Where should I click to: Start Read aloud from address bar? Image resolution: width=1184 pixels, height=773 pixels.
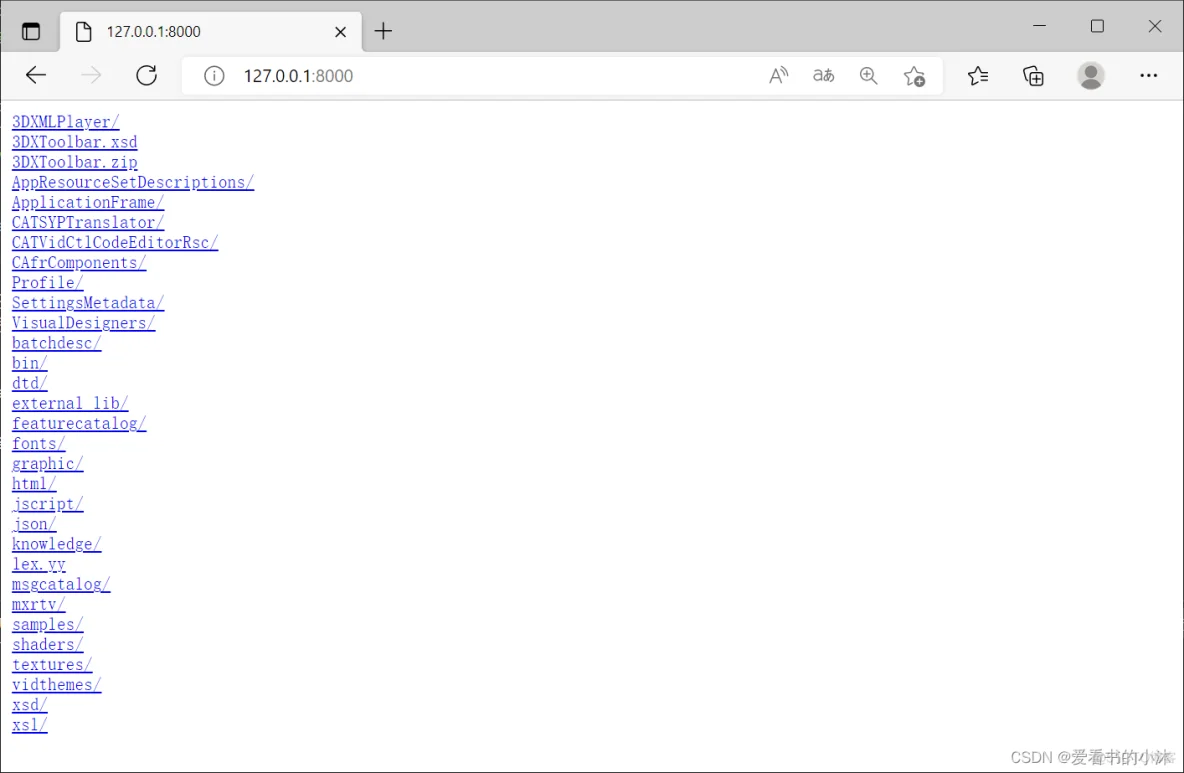click(x=779, y=76)
